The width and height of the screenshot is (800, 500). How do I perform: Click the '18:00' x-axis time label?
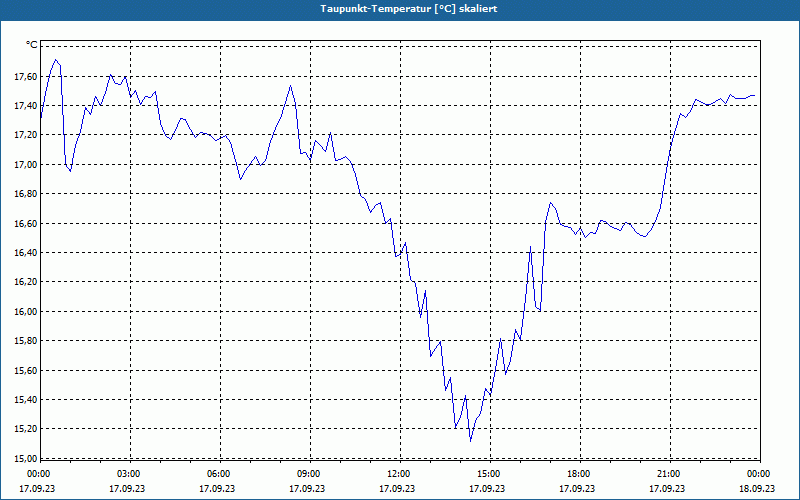pos(578,474)
